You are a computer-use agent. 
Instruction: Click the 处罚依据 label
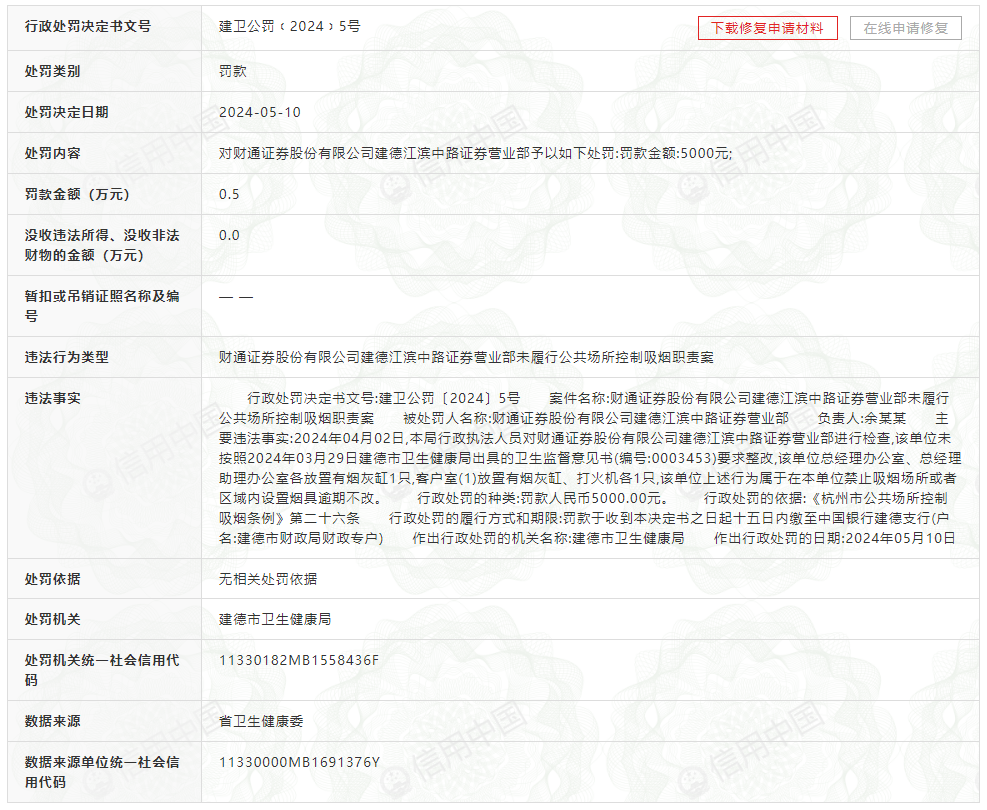coord(52,578)
